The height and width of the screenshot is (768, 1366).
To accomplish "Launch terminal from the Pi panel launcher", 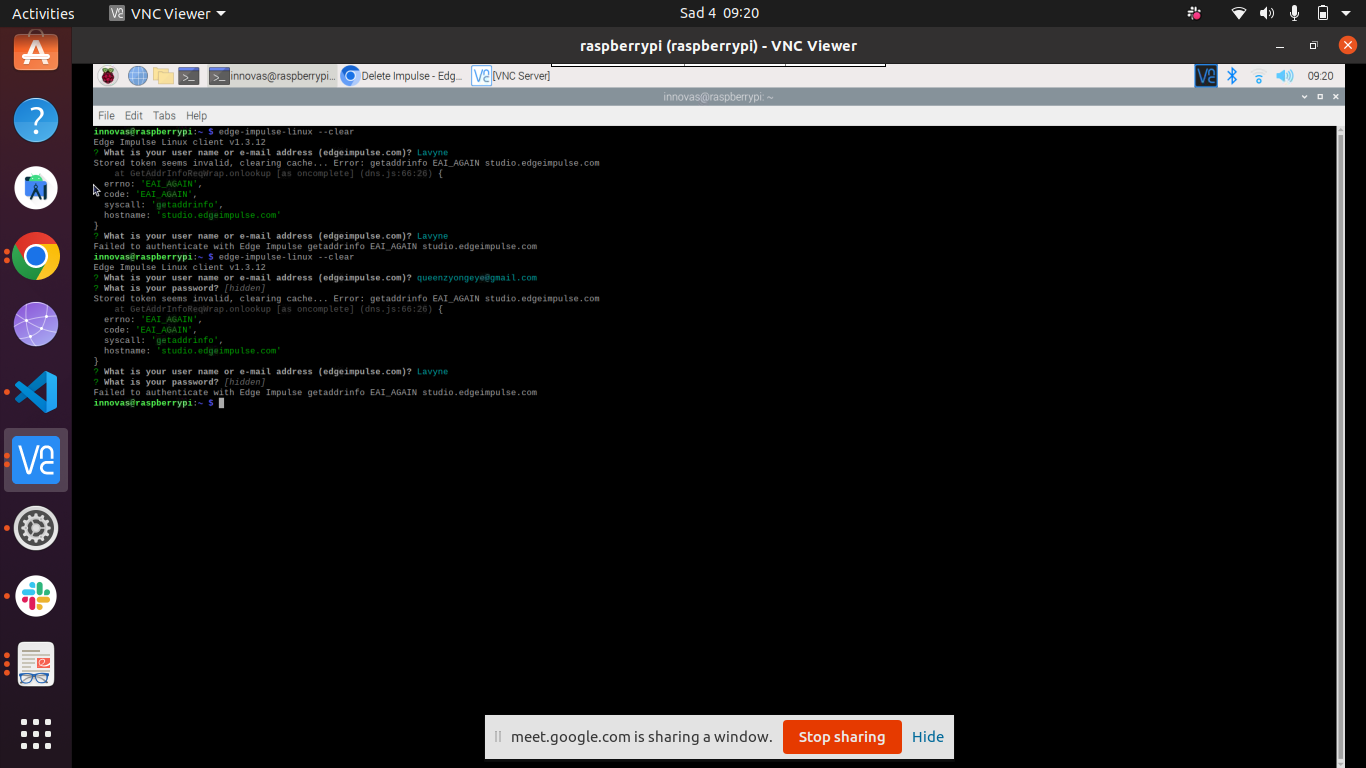I will point(189,76).
